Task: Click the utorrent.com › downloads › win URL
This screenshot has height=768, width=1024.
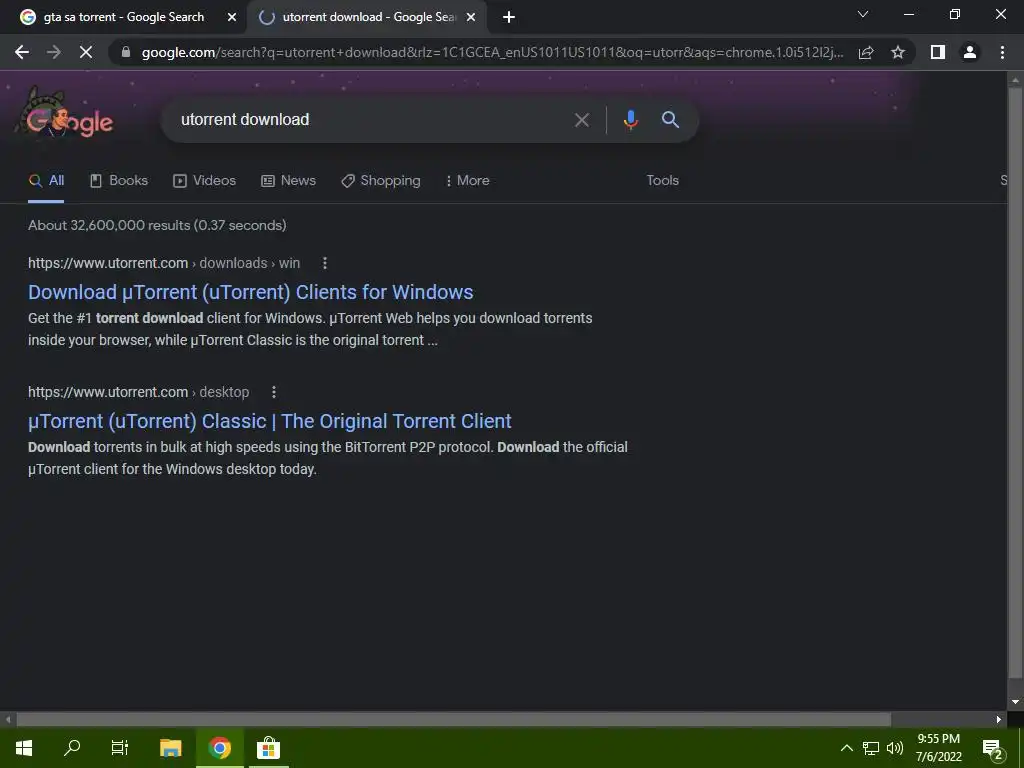Action: pyautogui.click(x=164, y=263)
